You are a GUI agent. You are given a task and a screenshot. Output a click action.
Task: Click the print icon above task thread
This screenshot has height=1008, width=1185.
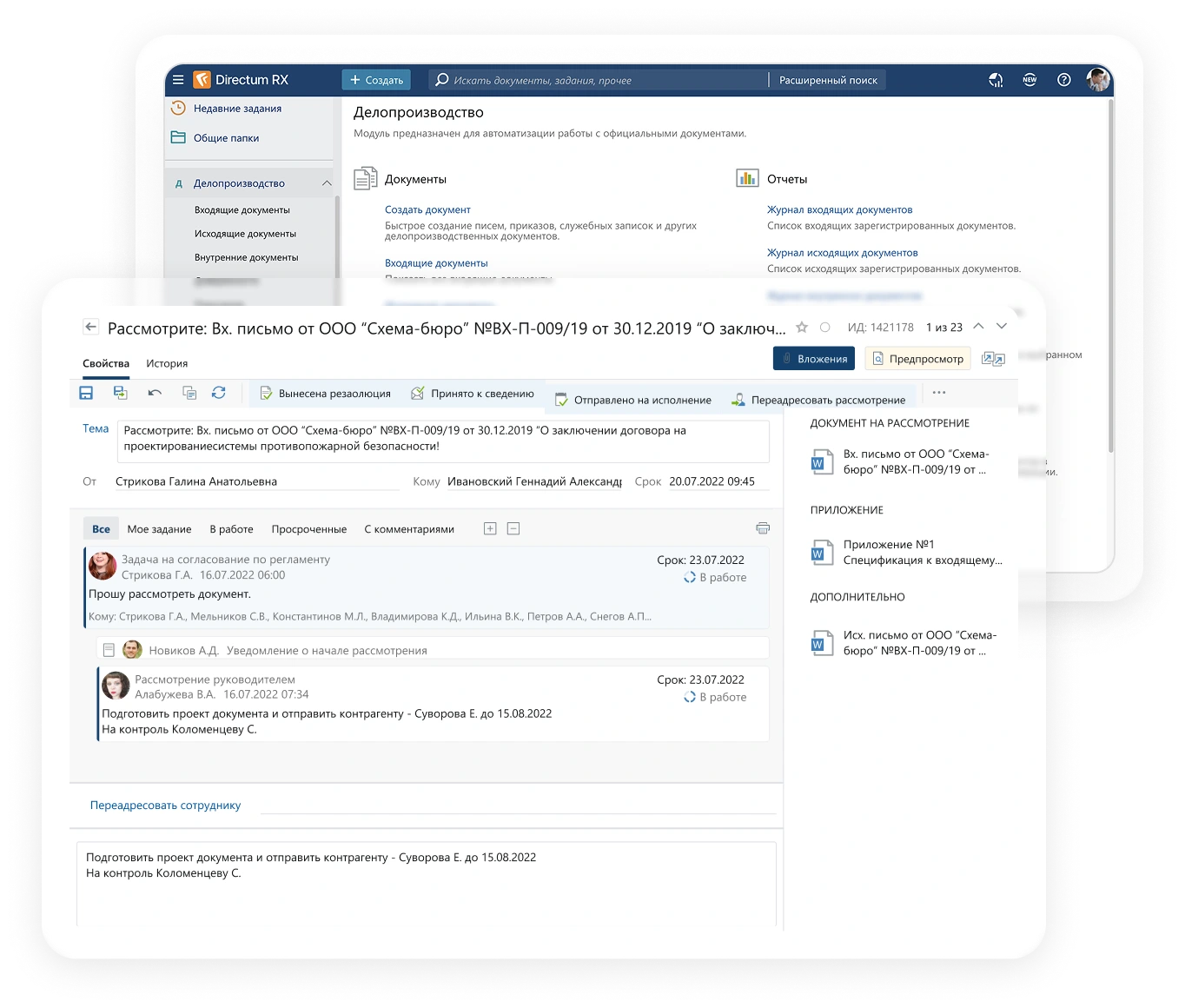click(x=763, y=528)
